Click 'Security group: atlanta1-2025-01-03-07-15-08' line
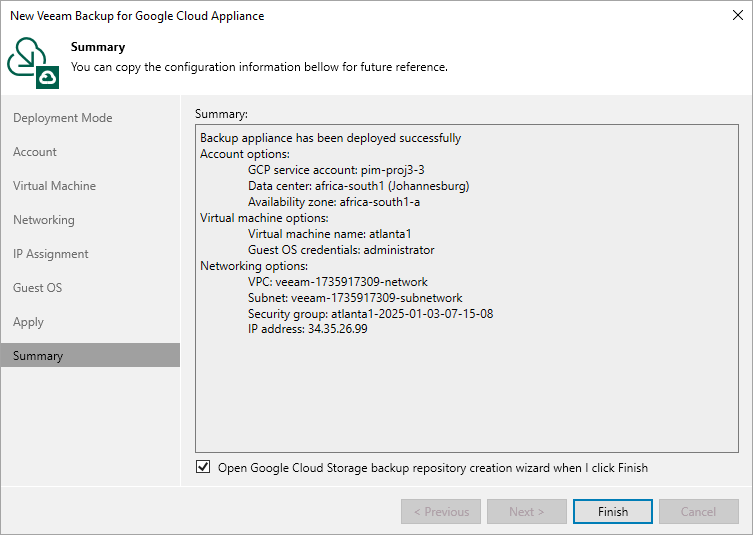This screenshot has width=753, height=535. pyautogui.click(x=370, y=314)
